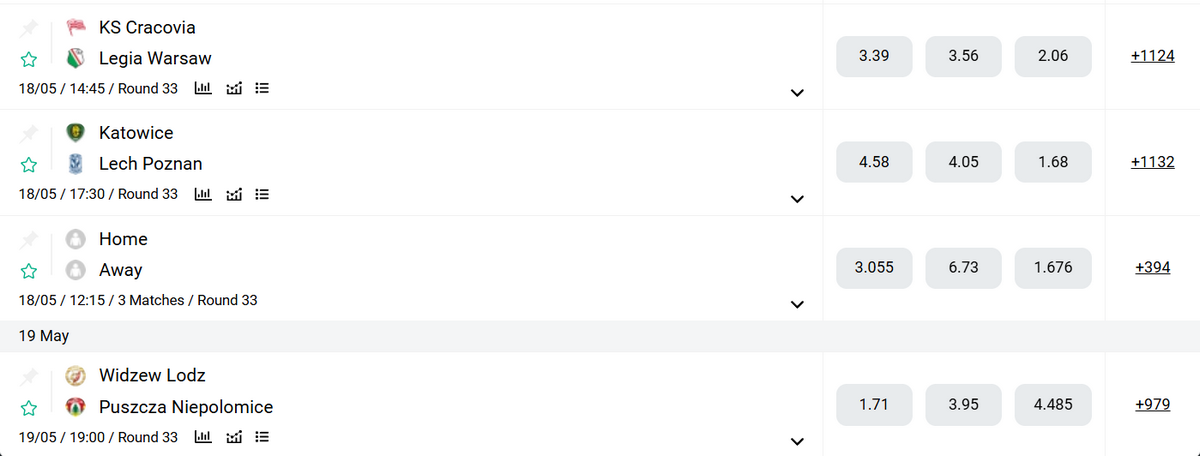Open trend chart icon for Katowice match

point(235,194)
